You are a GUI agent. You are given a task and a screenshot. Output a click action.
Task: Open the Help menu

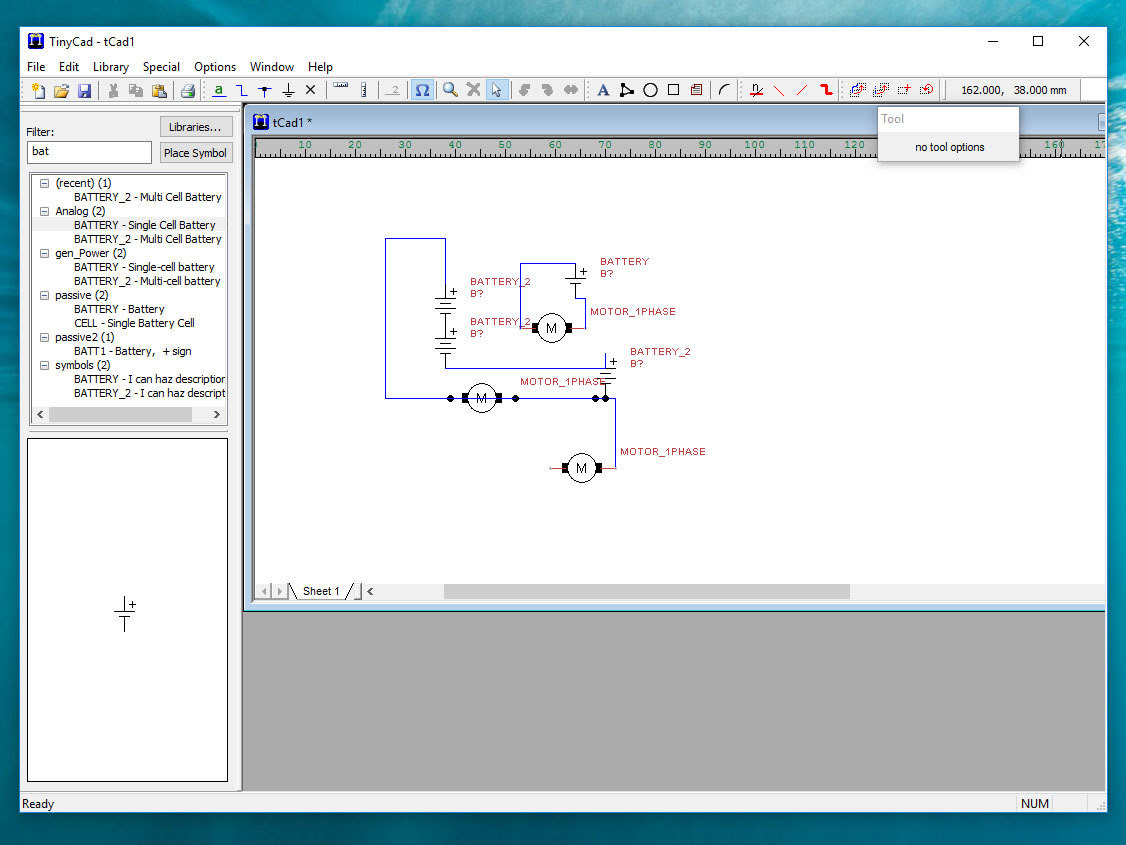[x=320, y=67]
